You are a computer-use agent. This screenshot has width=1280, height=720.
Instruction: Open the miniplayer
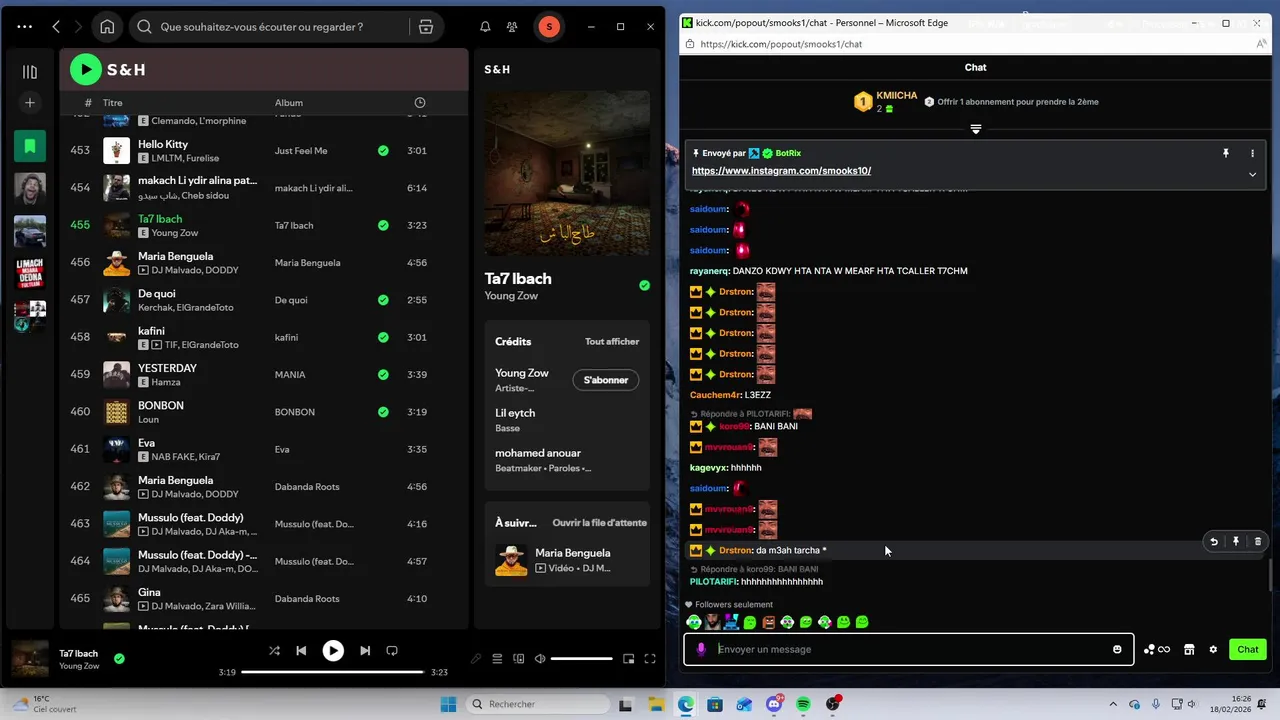coord(629,659)
